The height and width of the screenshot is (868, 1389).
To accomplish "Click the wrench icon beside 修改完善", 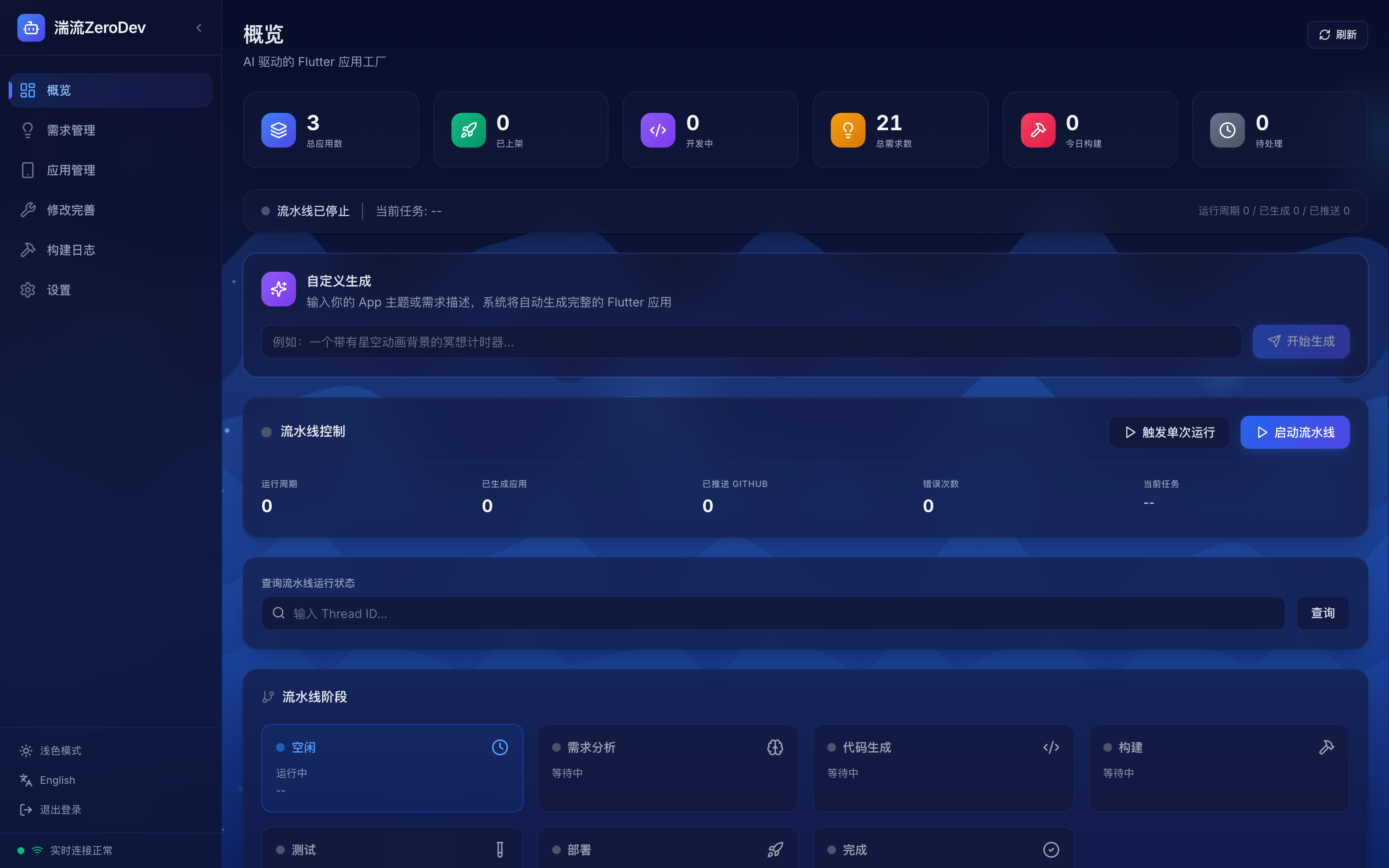I will pos(27,210).
